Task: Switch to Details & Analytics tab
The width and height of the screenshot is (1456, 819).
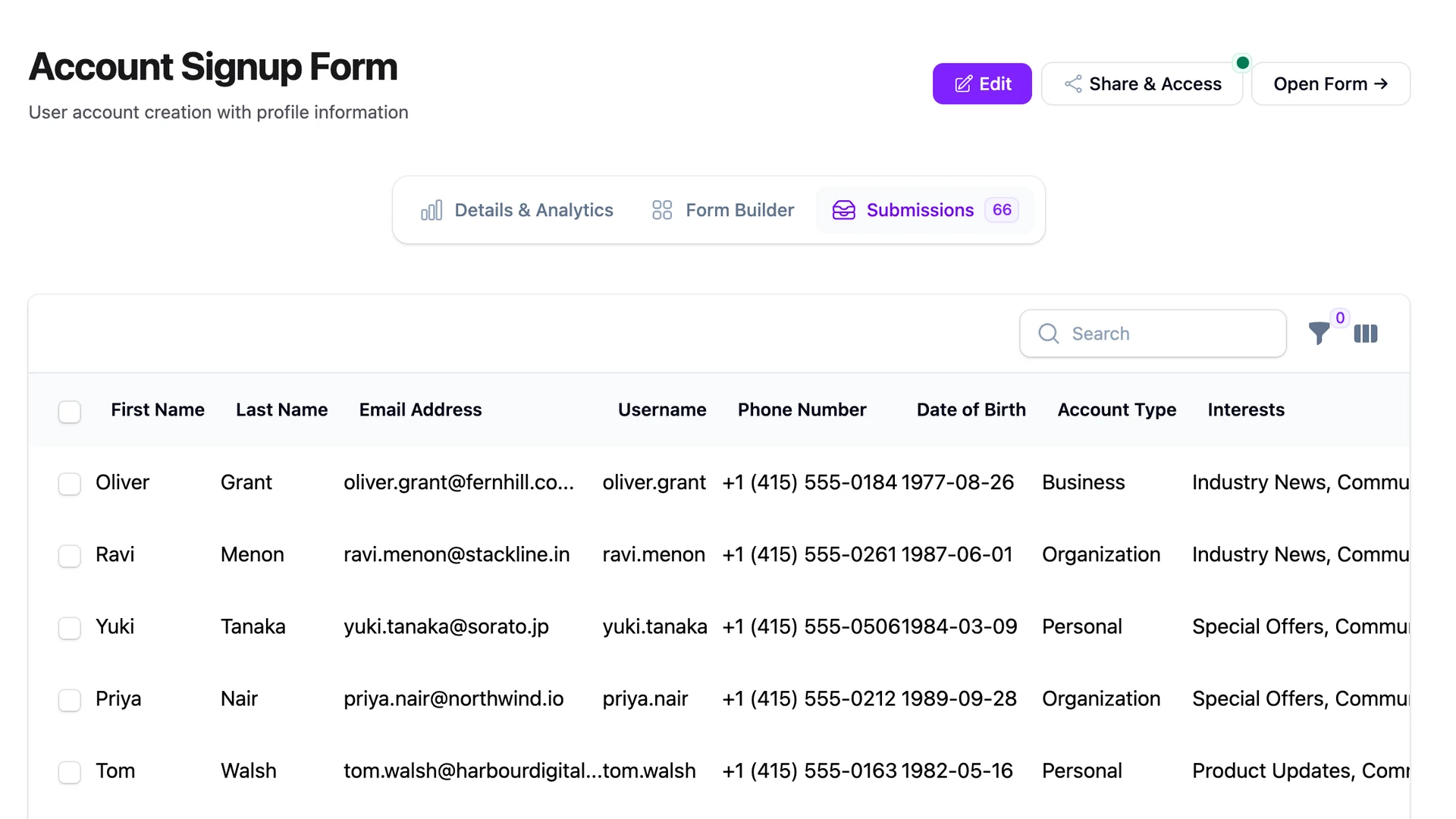Action: click(517, 210)
